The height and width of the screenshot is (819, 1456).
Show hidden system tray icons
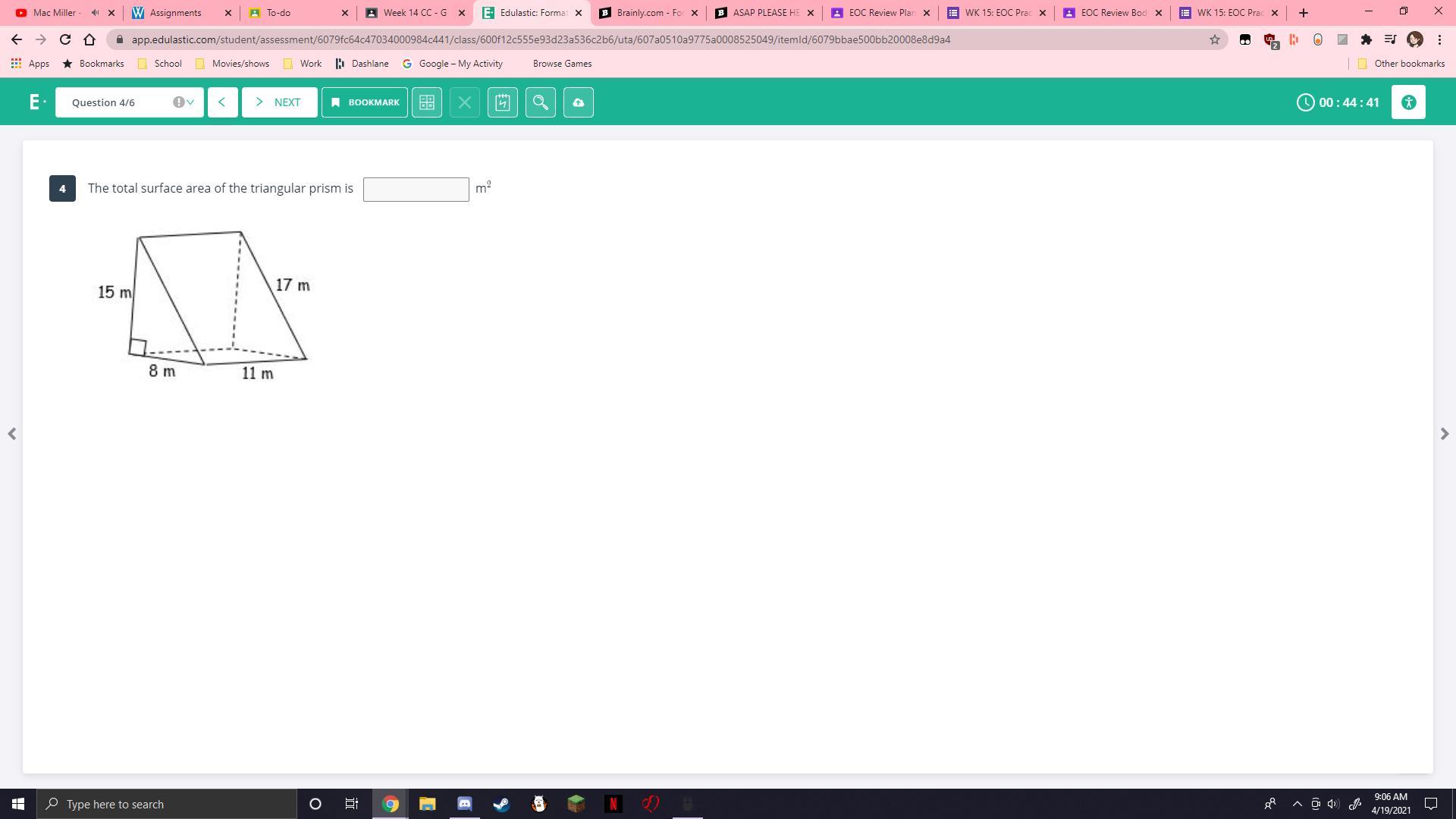[1297, 804]
